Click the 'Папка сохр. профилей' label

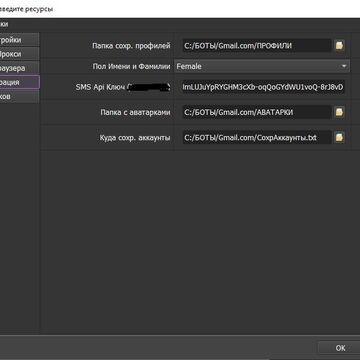coord(131,46)
